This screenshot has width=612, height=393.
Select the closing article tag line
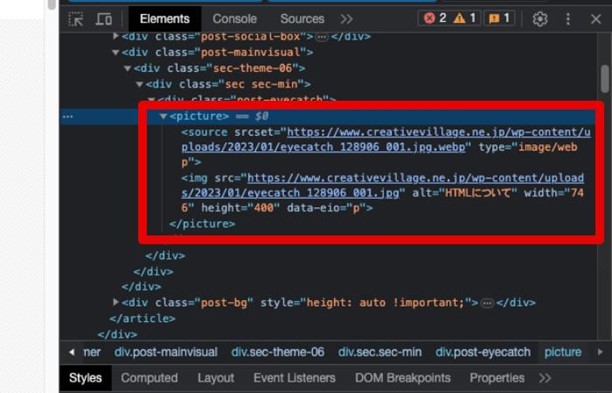[x=142, y=318]
